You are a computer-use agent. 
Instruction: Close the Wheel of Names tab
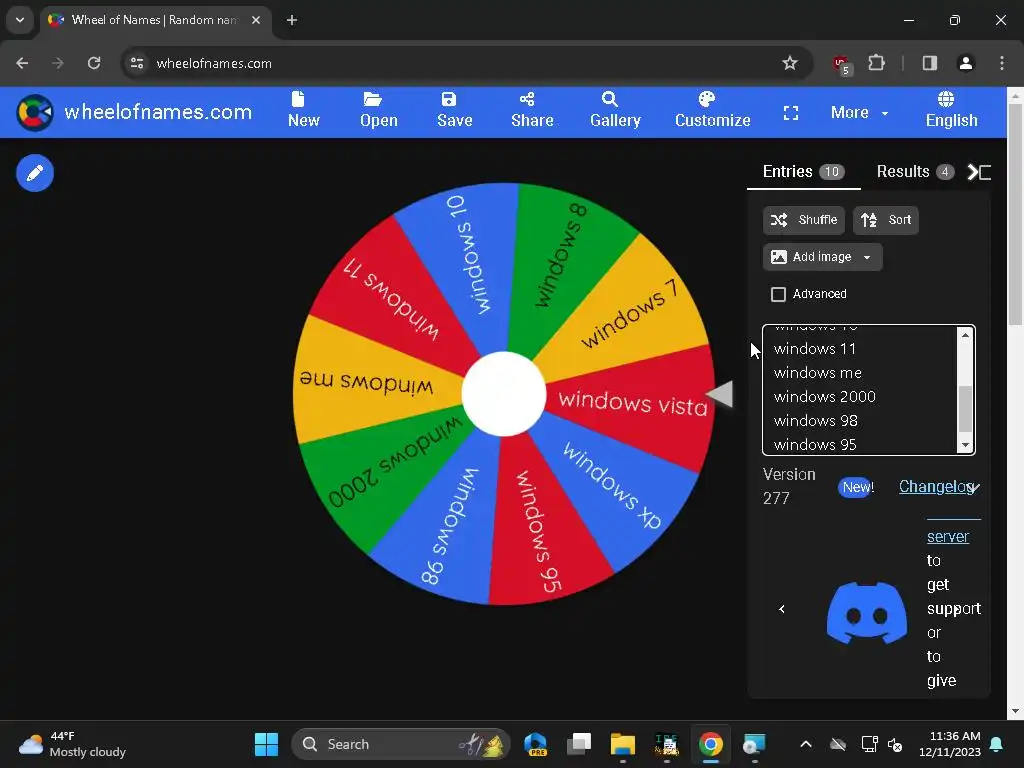point(256,20)
